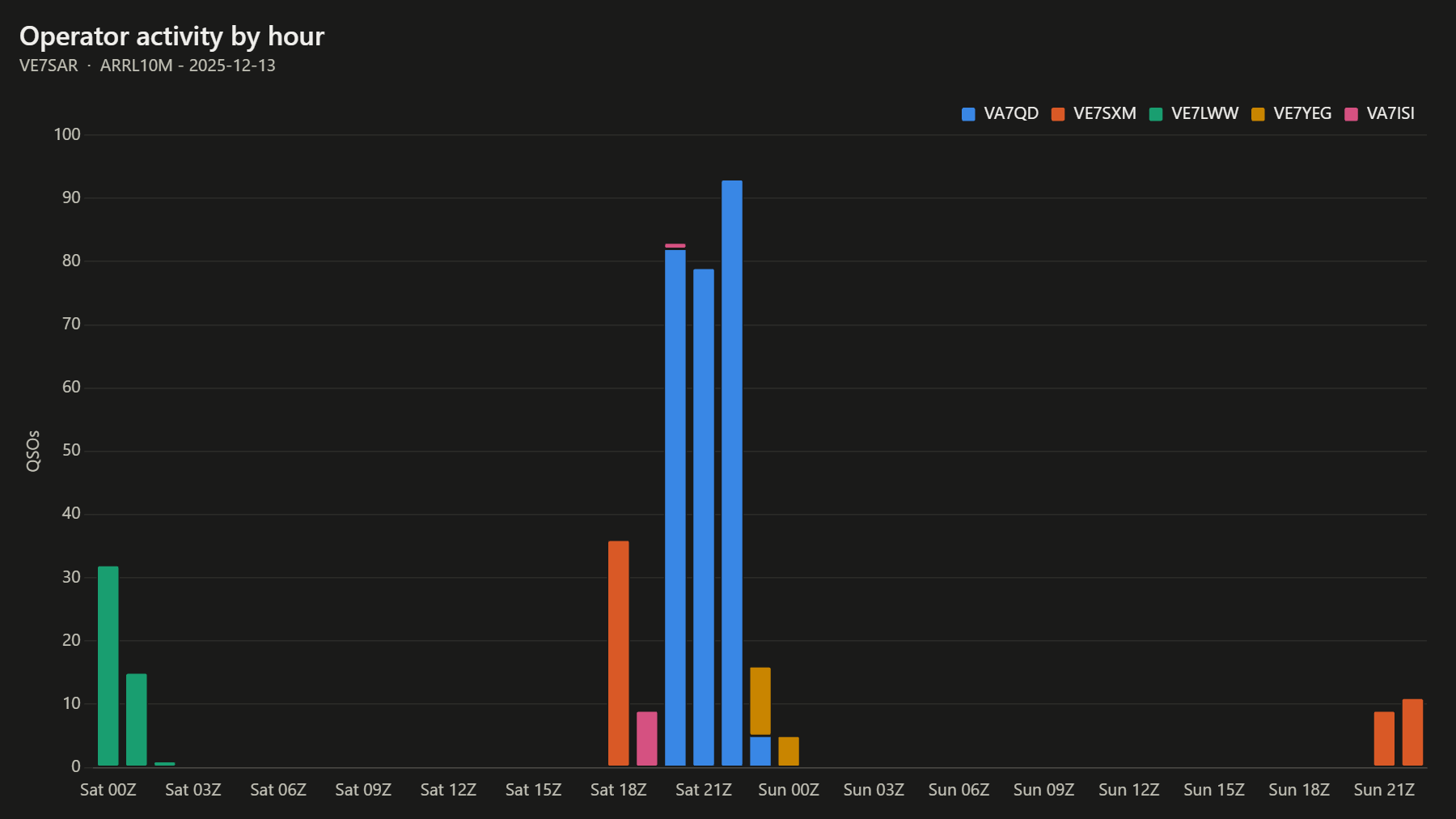
Task: Click the chart title Operator activity by hour
Action: tap(171, 36)
